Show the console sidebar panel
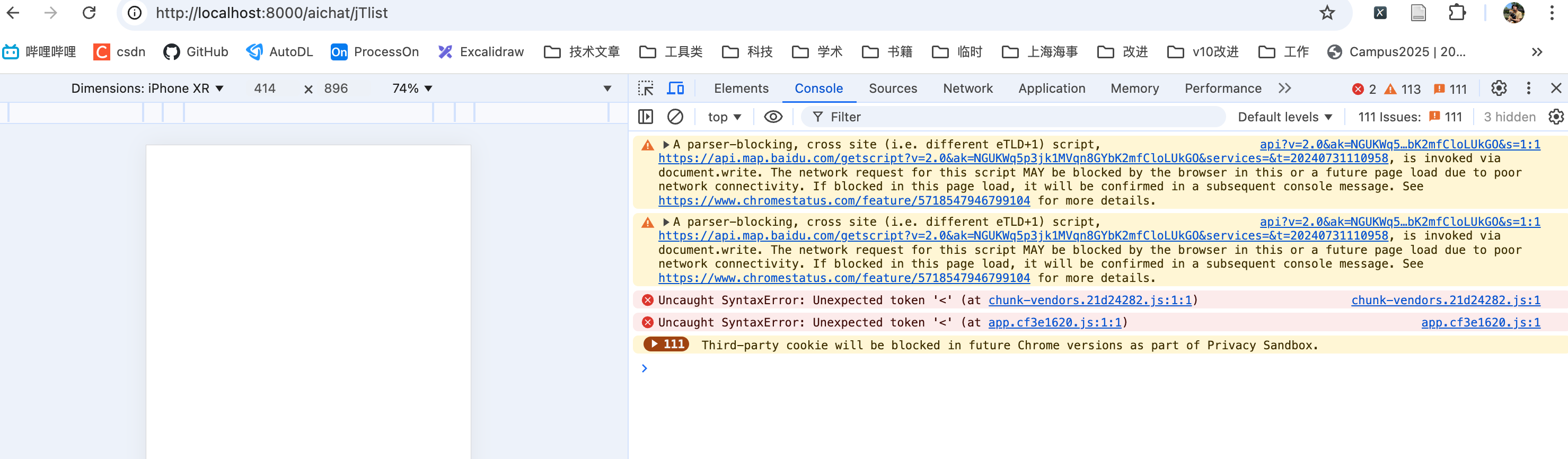Screen dimensions: 1568x459 click(x=645, y=117)
